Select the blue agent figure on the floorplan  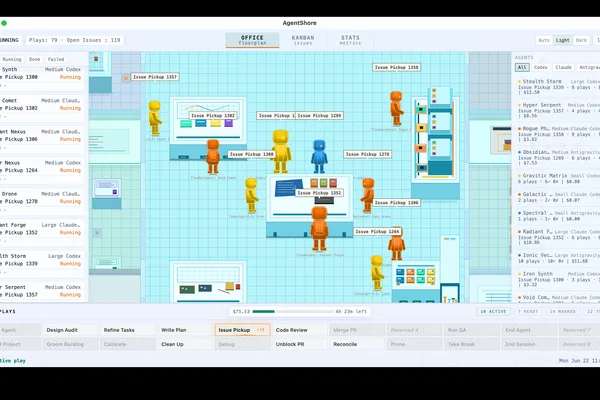[x=319, y=157]
